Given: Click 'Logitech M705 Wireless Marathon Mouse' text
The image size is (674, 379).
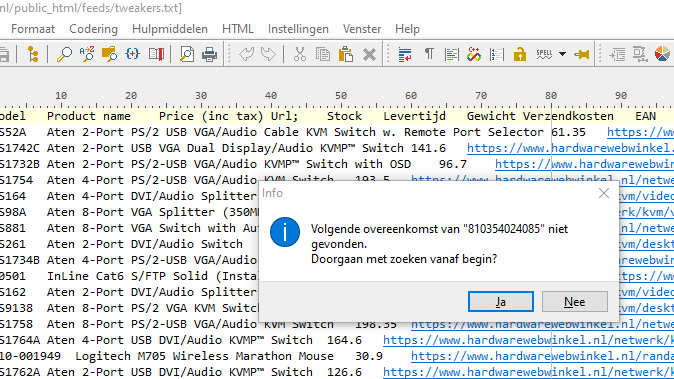Looking at the screenshot, I should pos(204,356).
